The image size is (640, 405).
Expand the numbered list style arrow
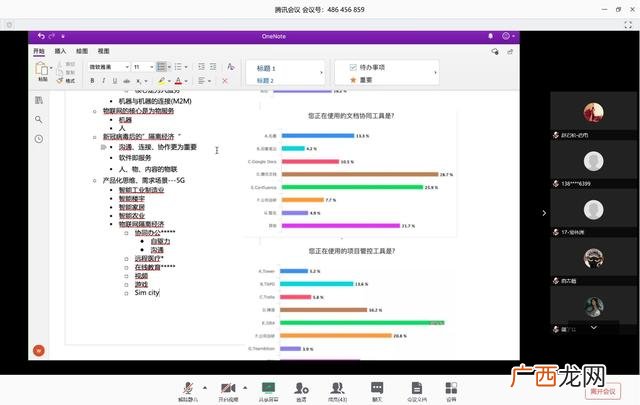click(186, 67)
